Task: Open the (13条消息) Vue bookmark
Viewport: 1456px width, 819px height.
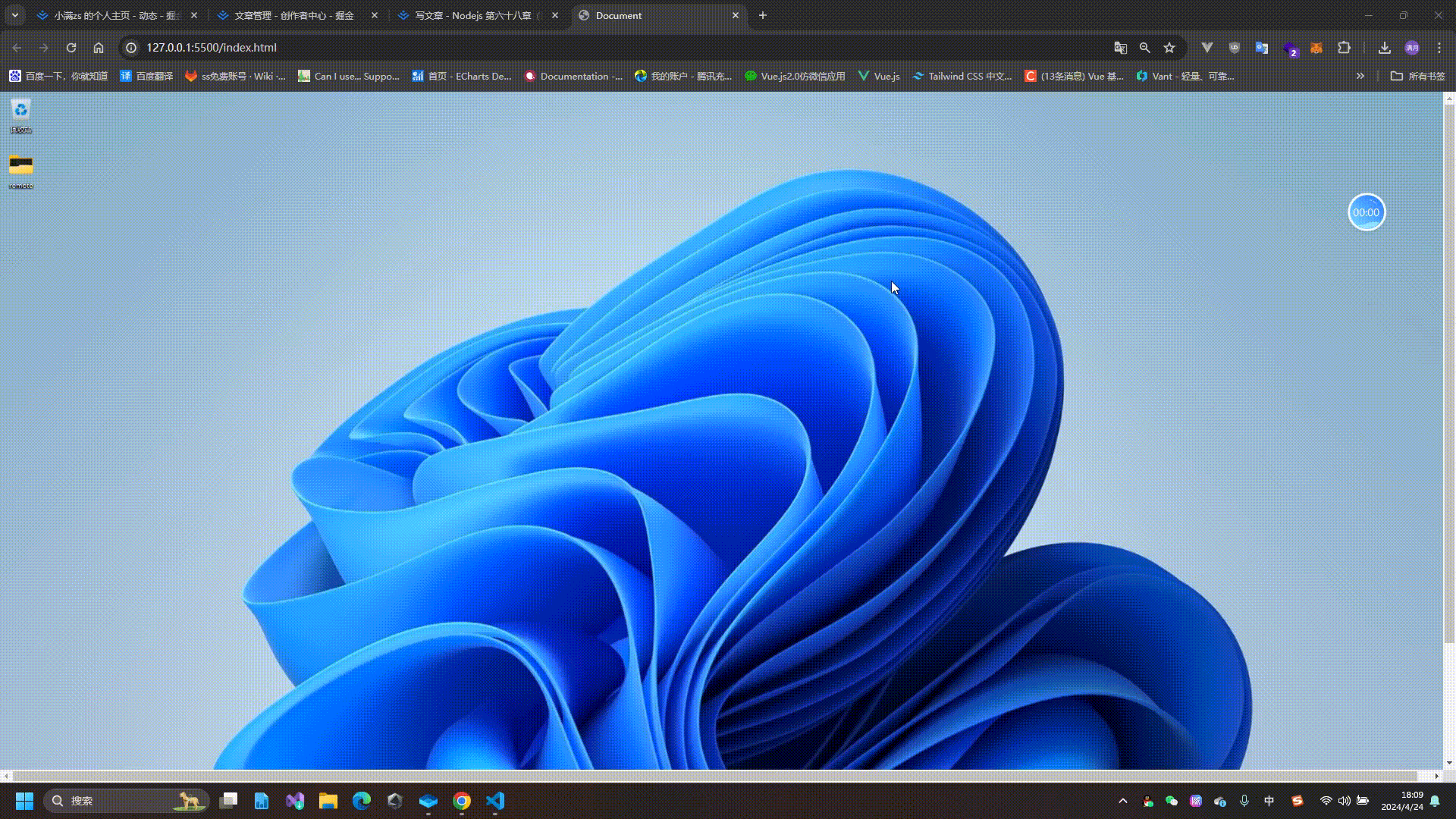Action: pos(1074,76)
